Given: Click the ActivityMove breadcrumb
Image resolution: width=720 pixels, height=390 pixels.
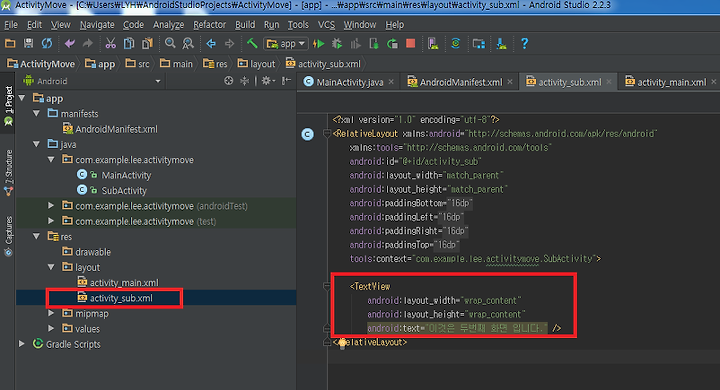Looking at the screenshot, I should (x=41, y=64).
